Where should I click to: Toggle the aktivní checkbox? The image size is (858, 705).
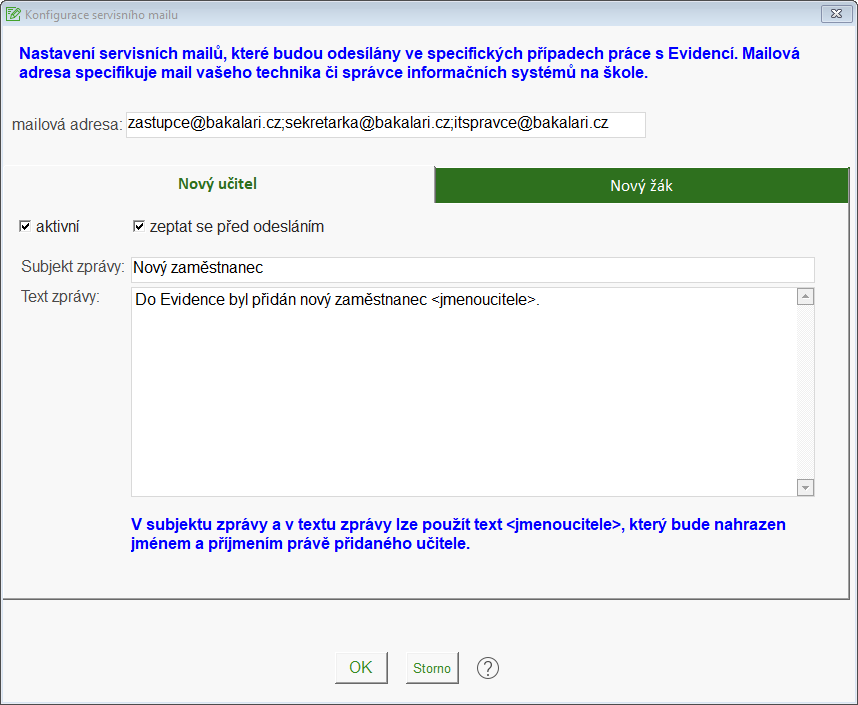click(x=26, y=227)
